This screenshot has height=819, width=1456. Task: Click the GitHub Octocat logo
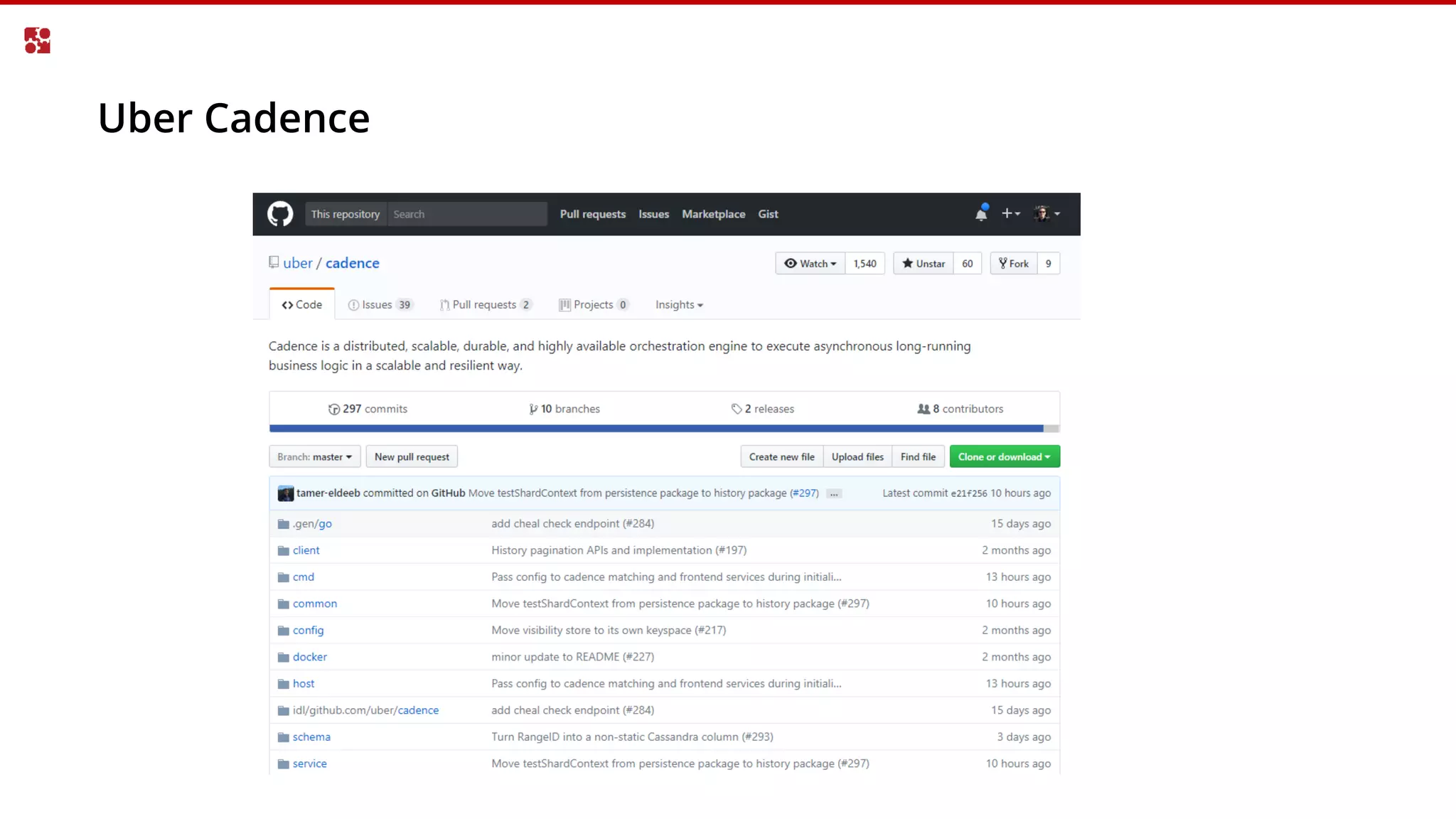point(280,214)
